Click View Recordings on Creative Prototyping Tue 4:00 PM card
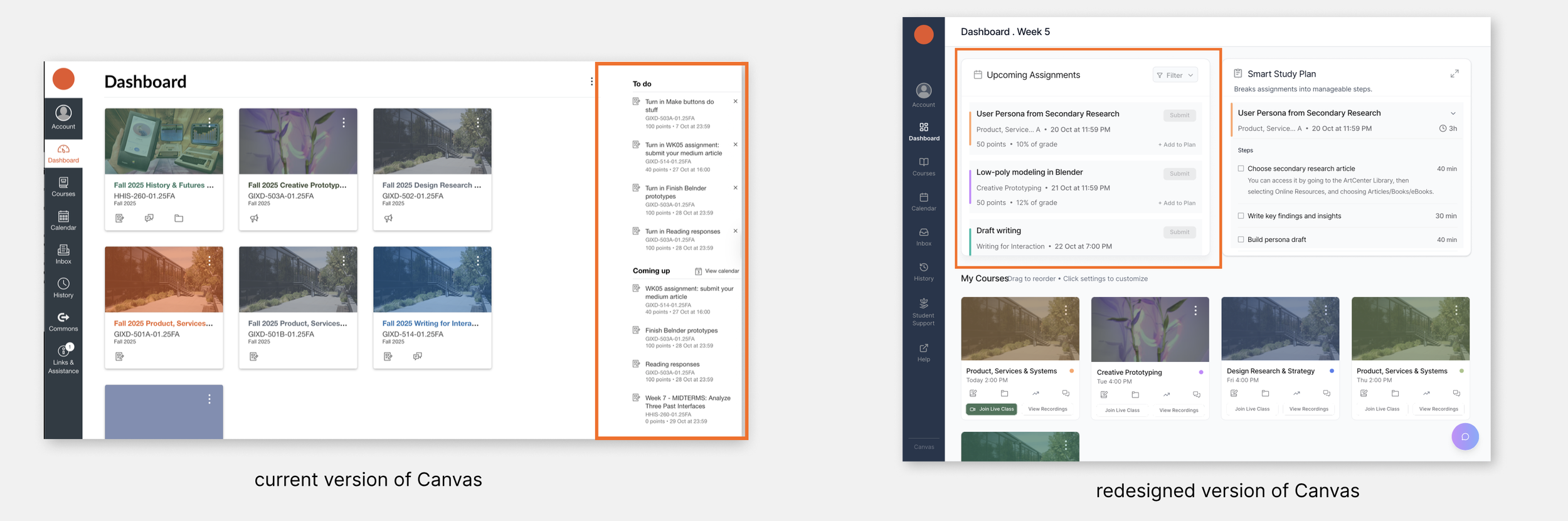The height and width of the screenshot is (521, 1568). pyautogui.click(x=1179, y=411)
